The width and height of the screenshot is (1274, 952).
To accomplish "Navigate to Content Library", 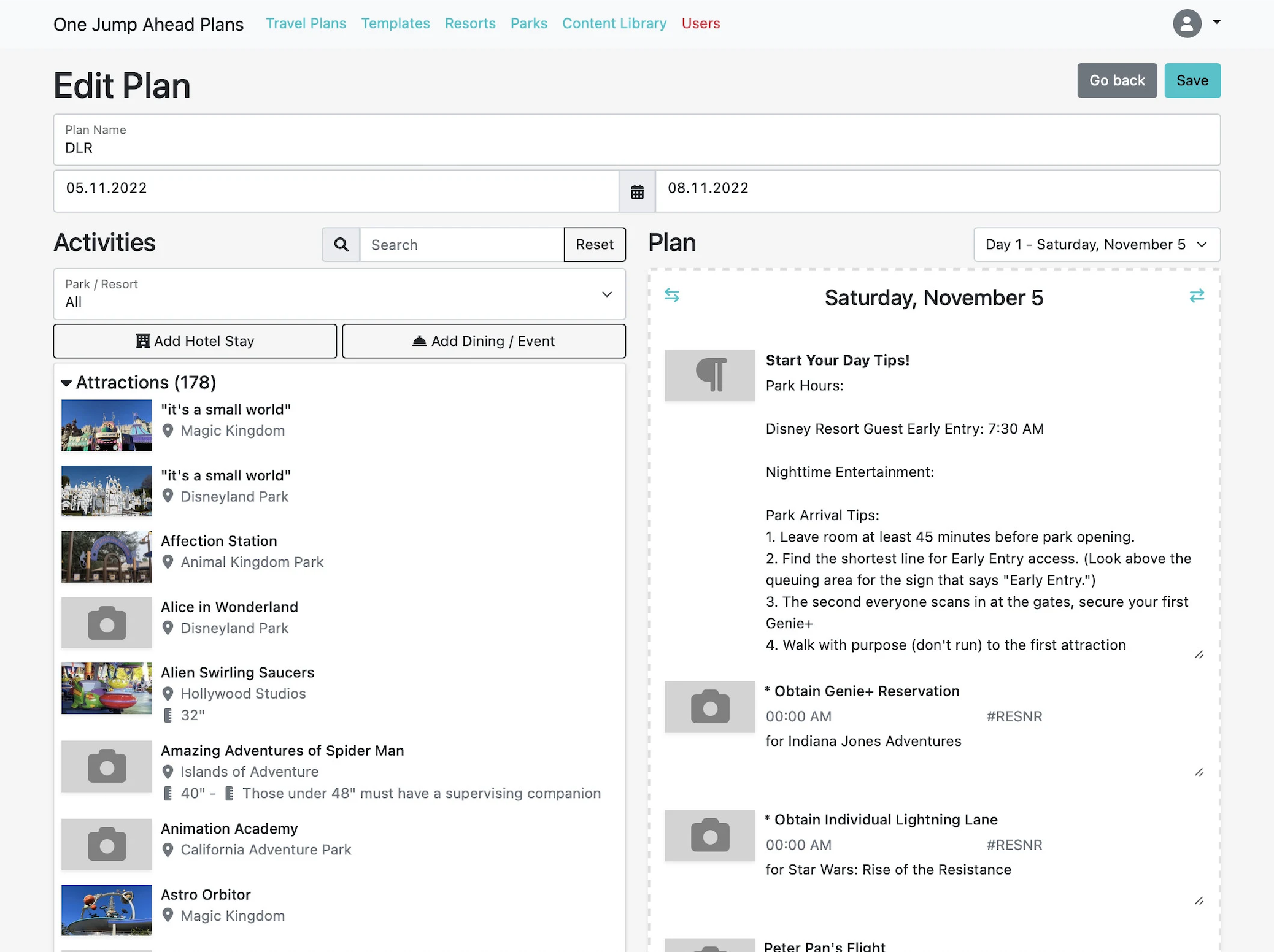I will (614, 23).
